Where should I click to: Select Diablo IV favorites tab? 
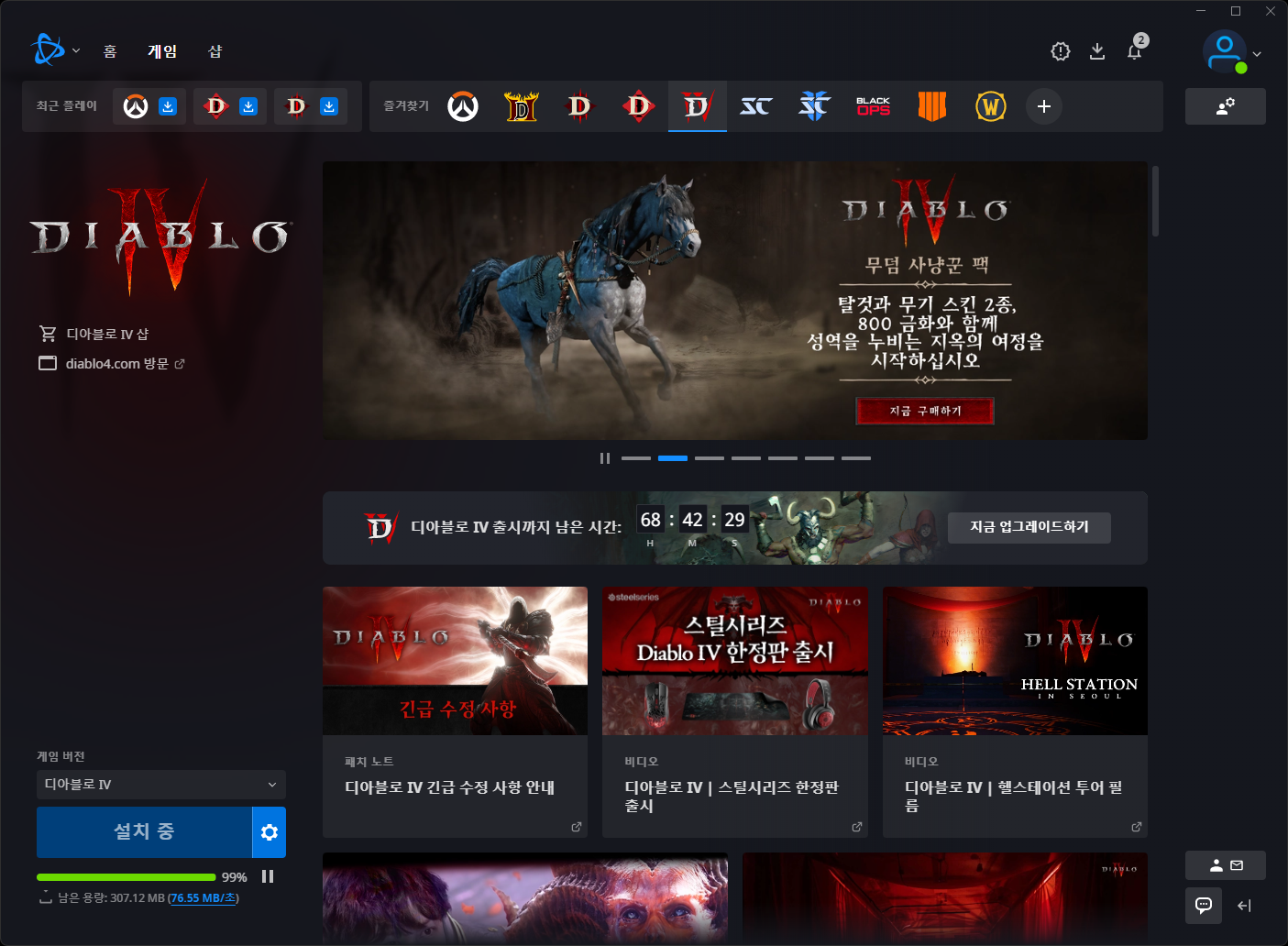tap(698, 106)
